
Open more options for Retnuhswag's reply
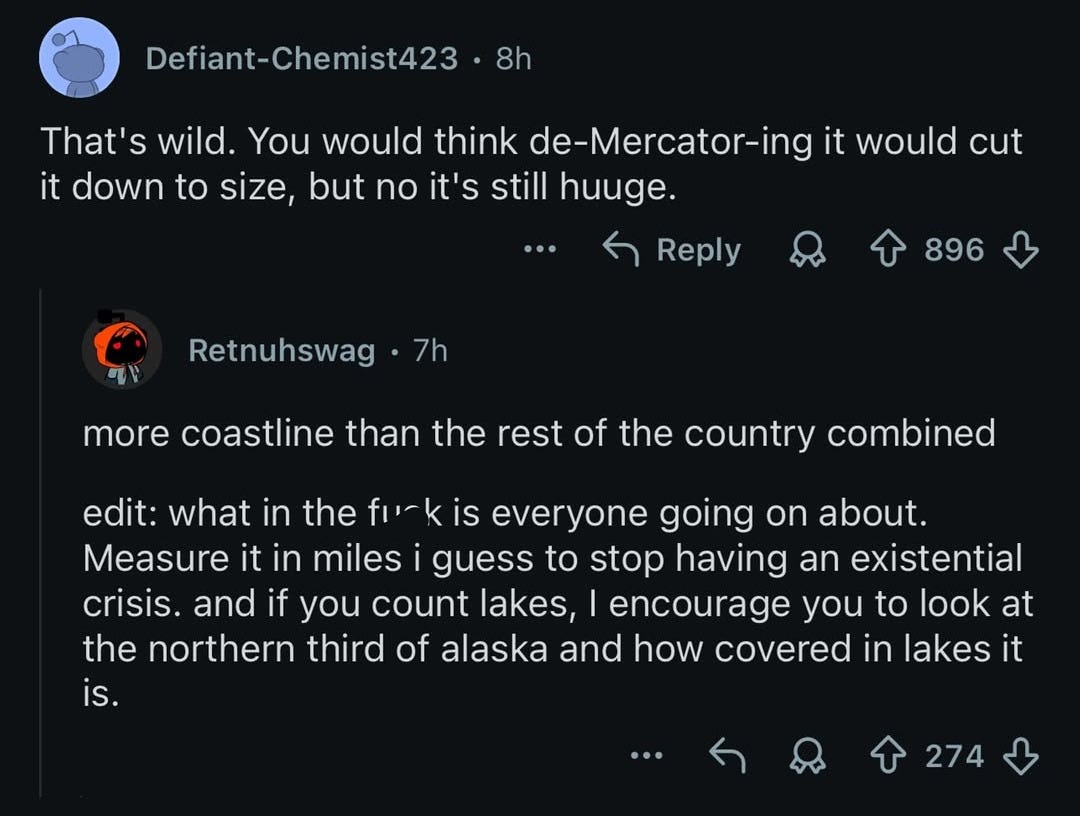point(647,756)
